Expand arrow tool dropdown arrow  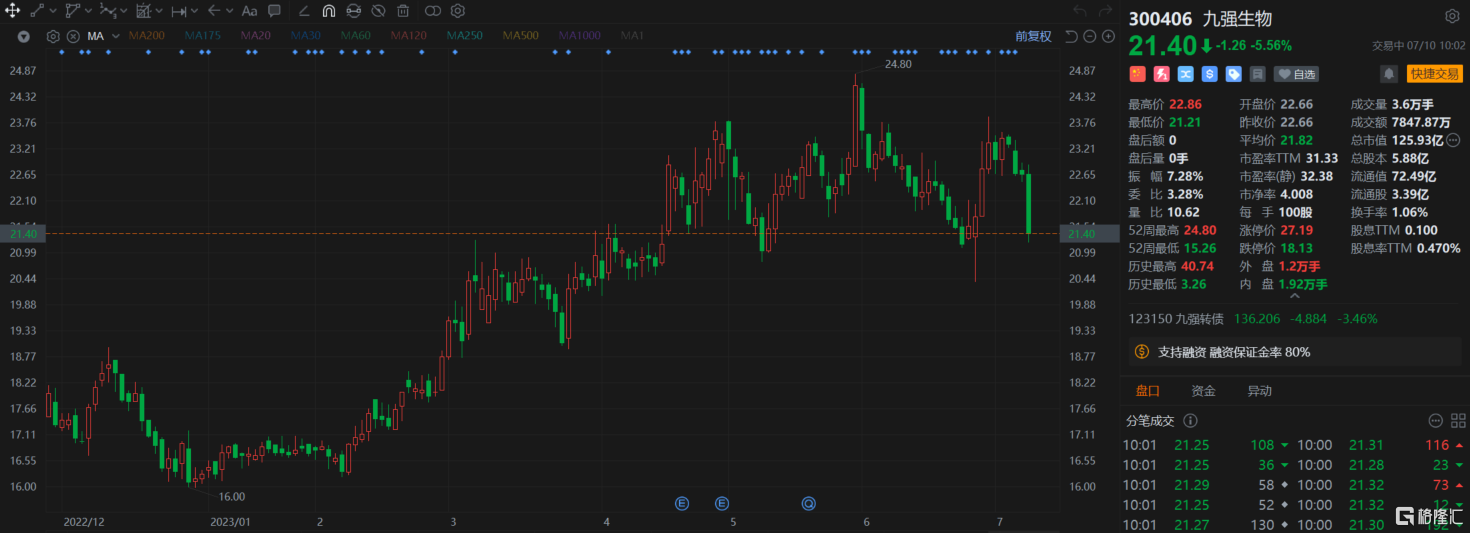tap(229, 11)
